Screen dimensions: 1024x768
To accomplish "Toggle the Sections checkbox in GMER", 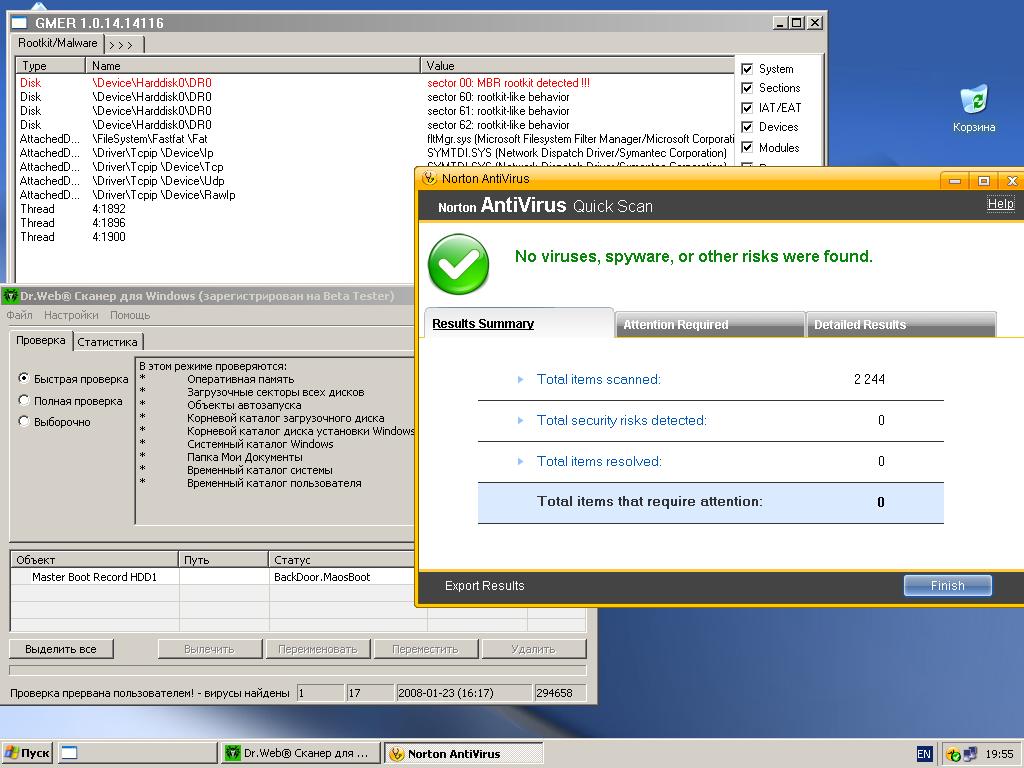I will point(747,88).
